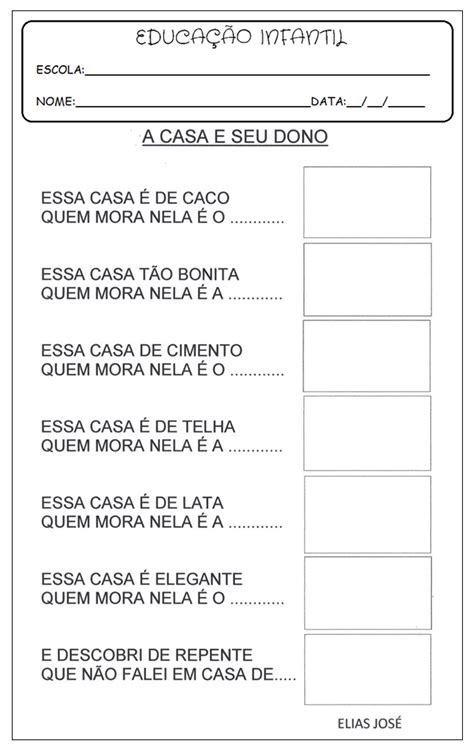Click the line QUE NÃO FALEI EM CASA DE
The image size is (474, 755).
pyautogui.click(x=169, y=674)
